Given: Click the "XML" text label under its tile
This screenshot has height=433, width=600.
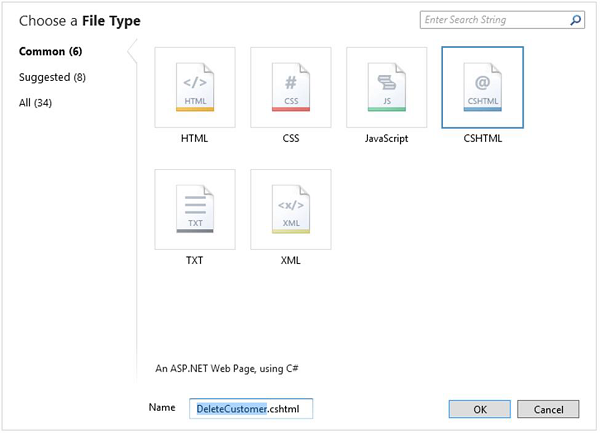Looking at the screenshot, I should point(291,260).
